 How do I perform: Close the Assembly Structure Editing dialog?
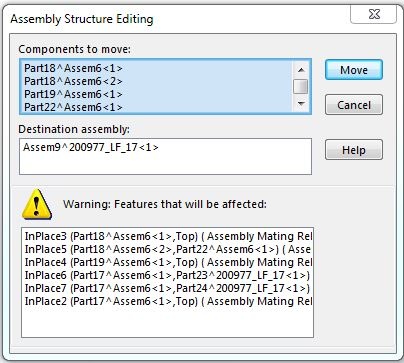(x=374, y=14)
